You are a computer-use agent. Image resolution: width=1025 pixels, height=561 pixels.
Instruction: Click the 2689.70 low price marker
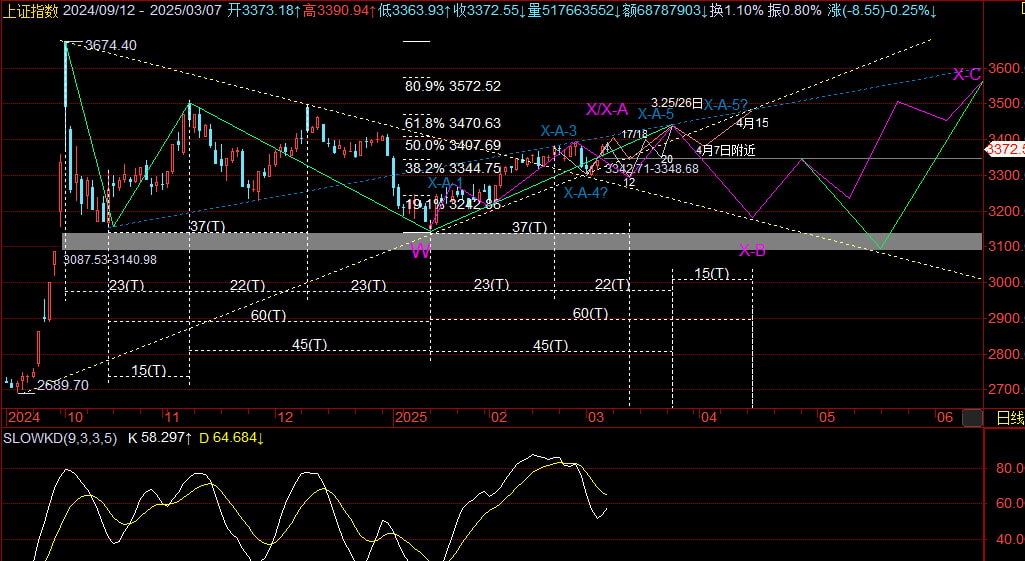(62, 385)
